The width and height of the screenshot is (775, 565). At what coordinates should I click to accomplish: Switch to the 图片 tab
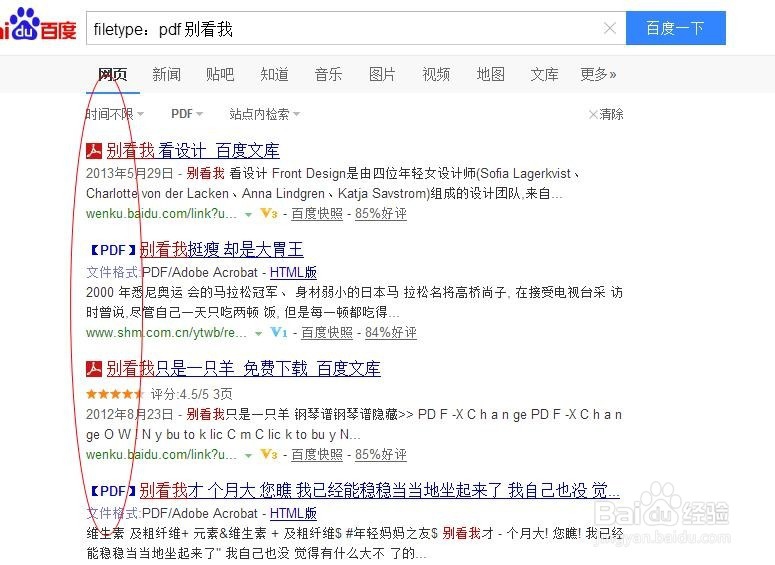click(382, 75)
